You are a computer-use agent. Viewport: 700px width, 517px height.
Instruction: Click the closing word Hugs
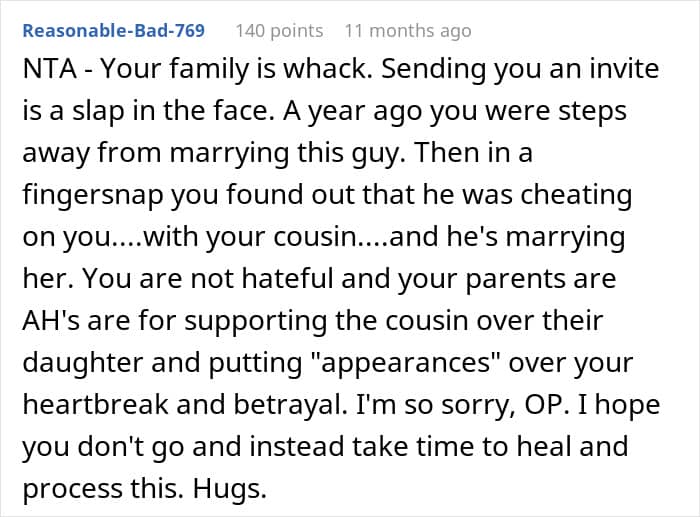pyautogui.click(x=229, y=490)
